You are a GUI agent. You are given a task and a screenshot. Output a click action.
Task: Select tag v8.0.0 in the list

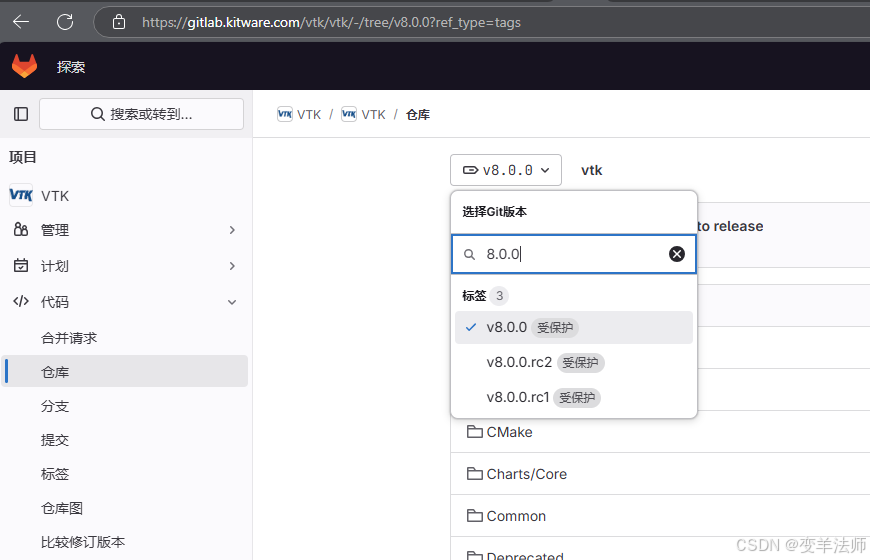pyautogui.click(x=574, y=327)
